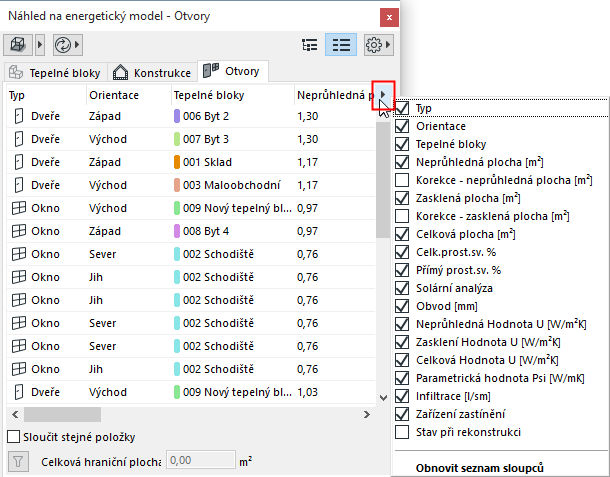Image resolution: width=610 pixels, height=477 pixels.
Task: Click horizontal scrollbar left arrow
Action: [x=15, y=414]
